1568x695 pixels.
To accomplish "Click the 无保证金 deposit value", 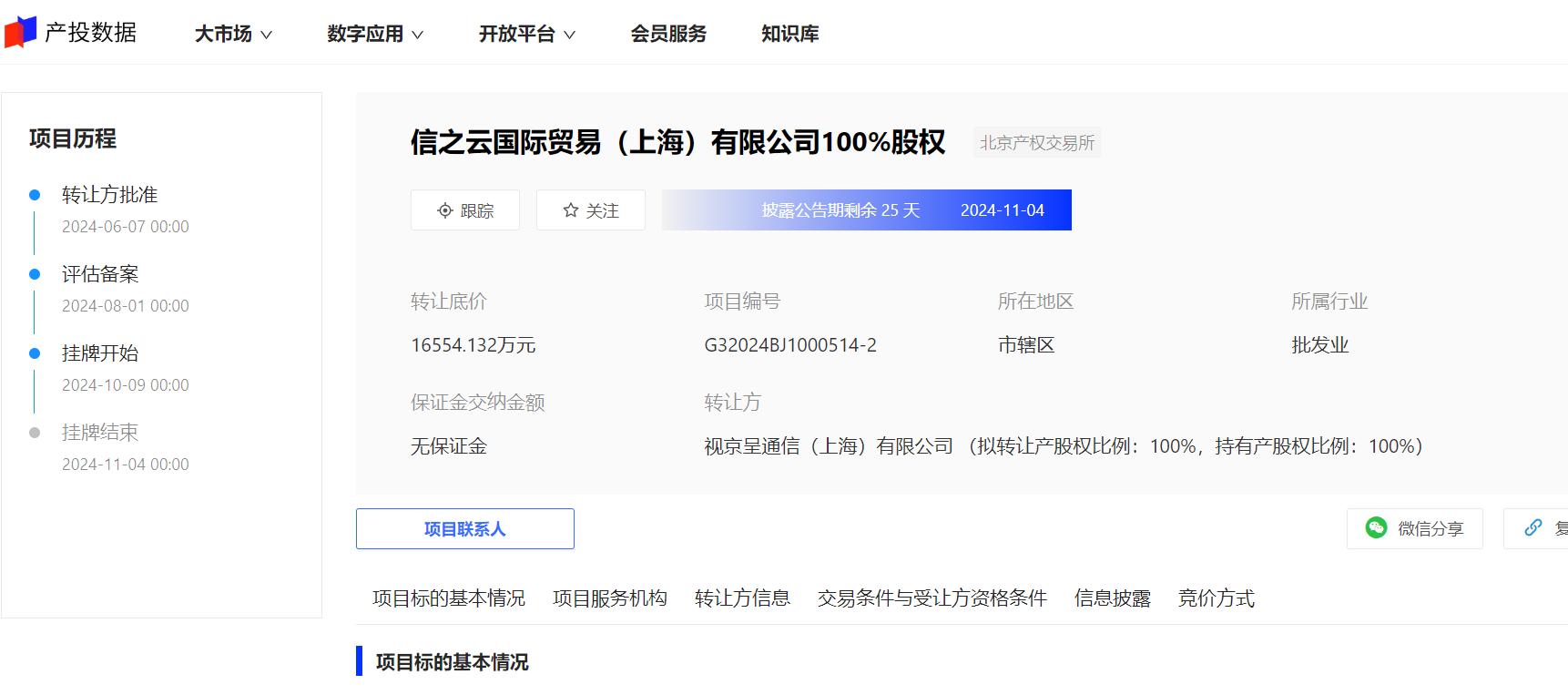I will [449, 446].
